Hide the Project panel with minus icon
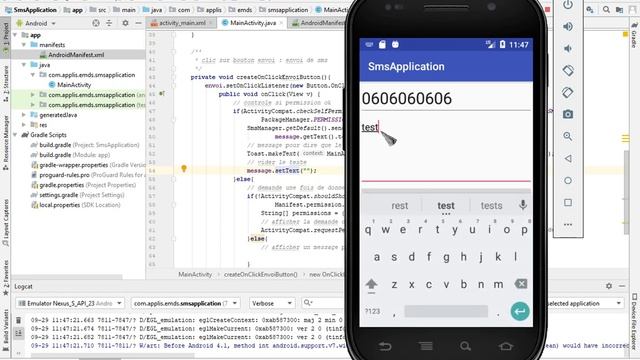This screenshot has height=360, width=640. (x=138, y=23)
